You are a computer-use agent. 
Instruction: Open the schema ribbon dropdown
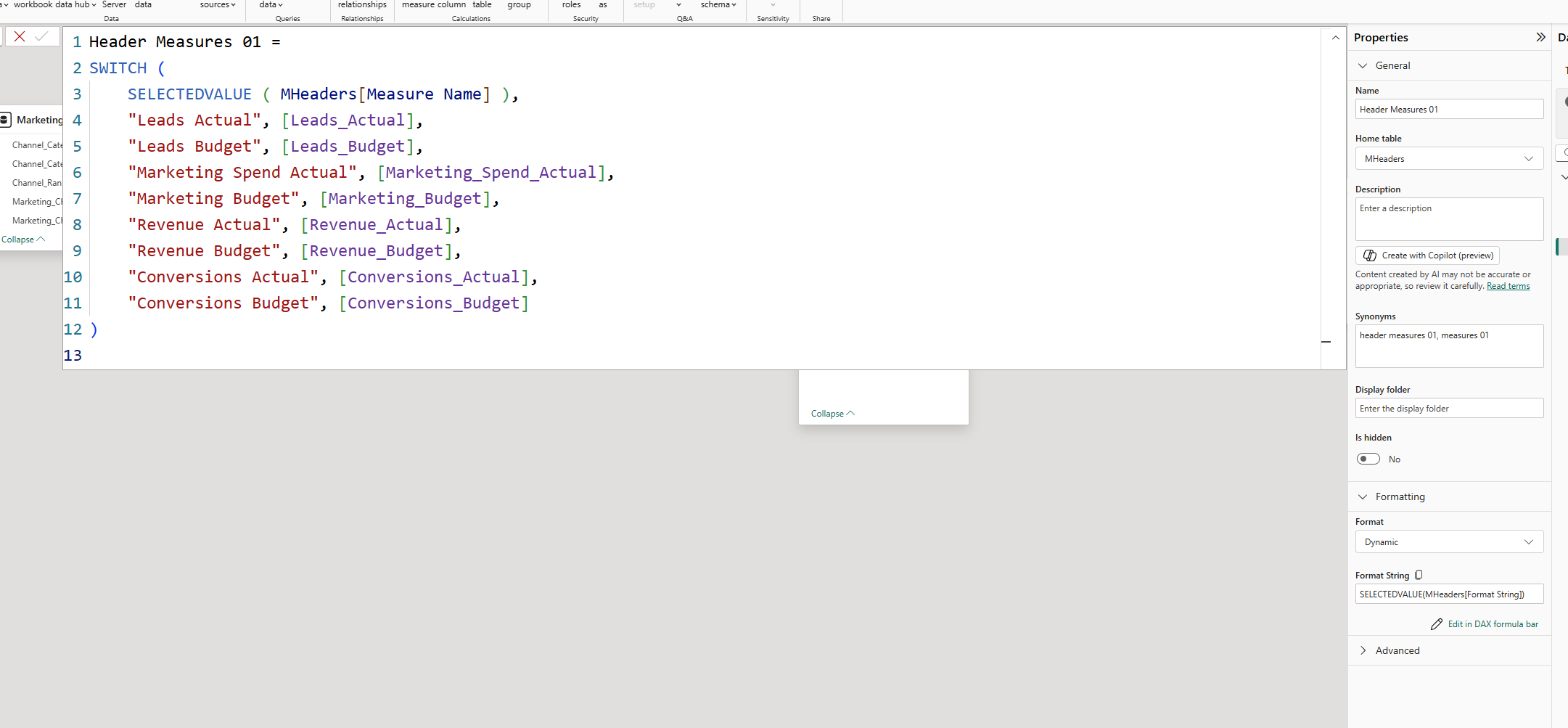click(x=718, y=4)
